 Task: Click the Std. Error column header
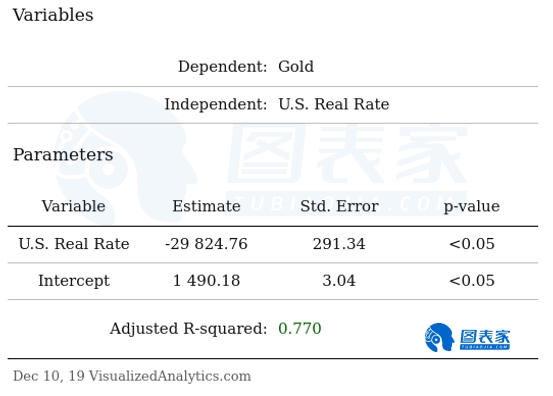tap(339, 206)
